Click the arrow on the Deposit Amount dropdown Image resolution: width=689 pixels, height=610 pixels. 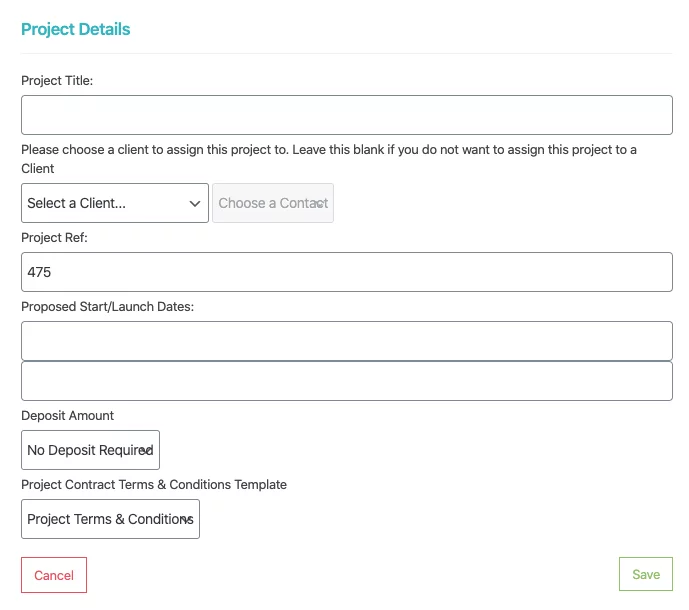[146, 450]
